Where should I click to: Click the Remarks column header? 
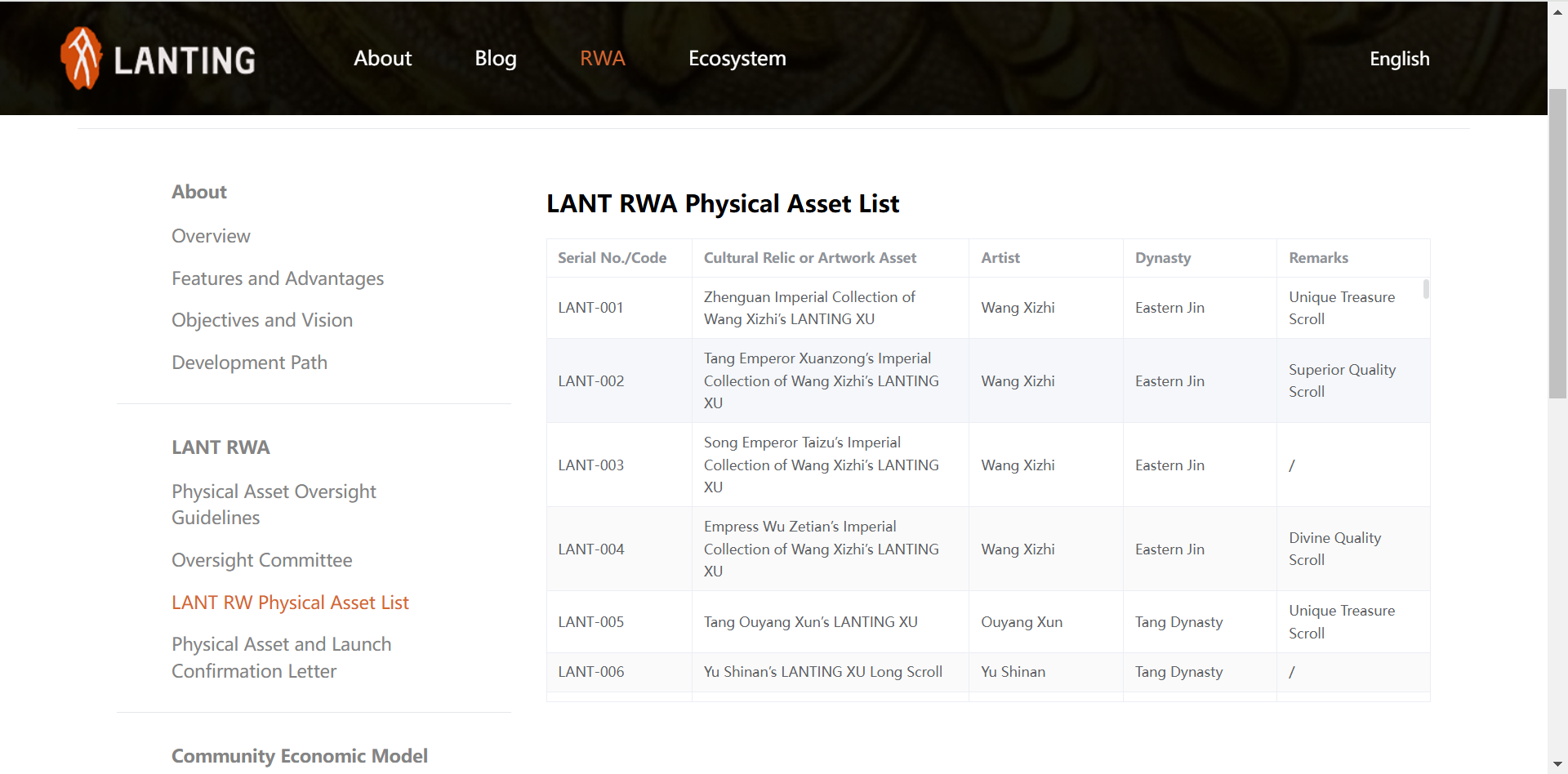pos(1353,258)
